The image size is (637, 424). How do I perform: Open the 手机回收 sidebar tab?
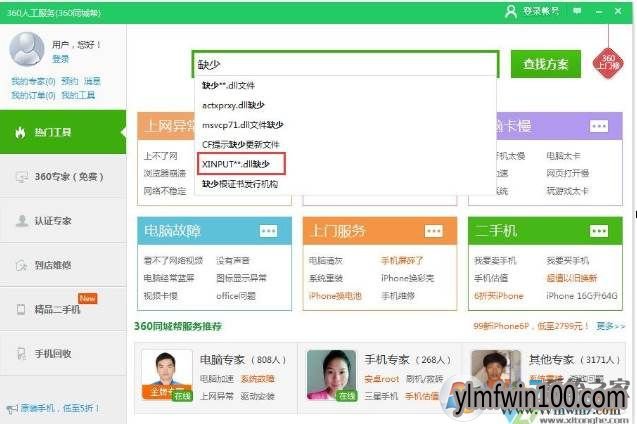click(63, 353)
